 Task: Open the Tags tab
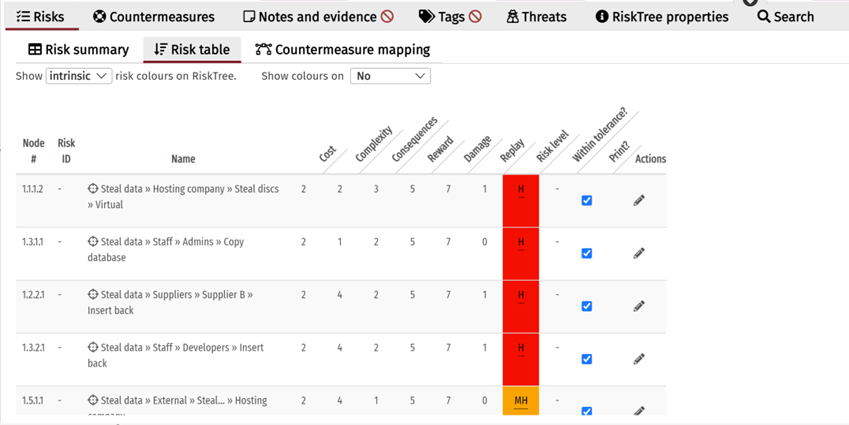[450, 17]
